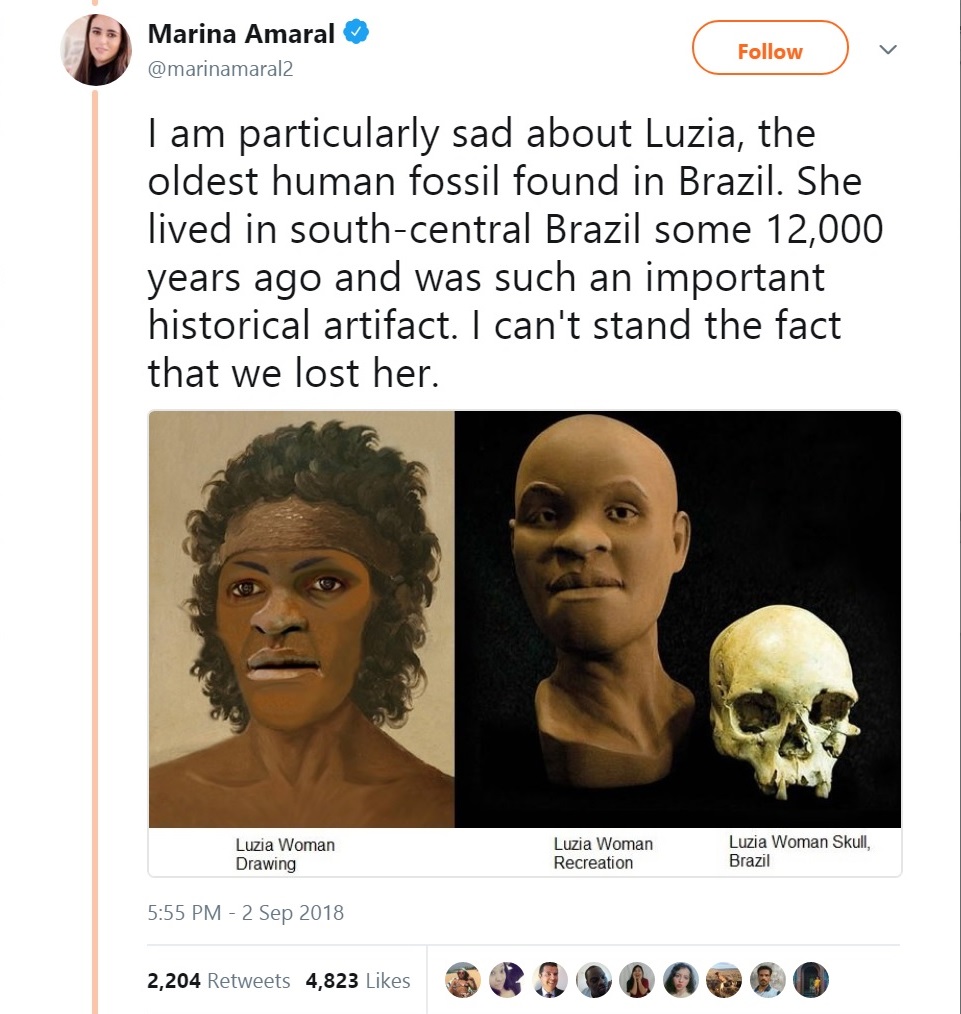Click the Luzia Woman skull photo

785,700
